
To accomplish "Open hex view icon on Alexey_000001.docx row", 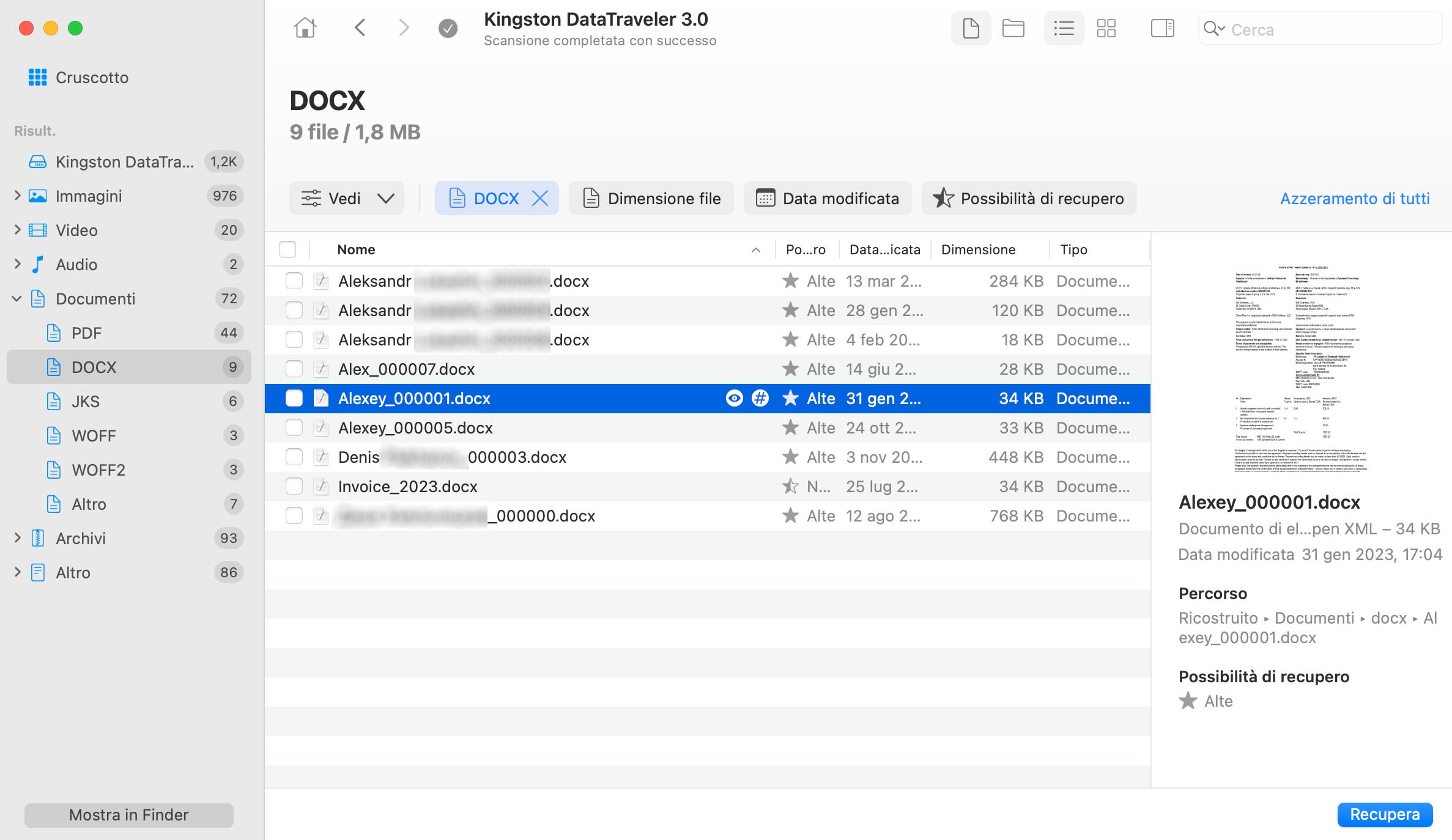I will coord(760,399).
